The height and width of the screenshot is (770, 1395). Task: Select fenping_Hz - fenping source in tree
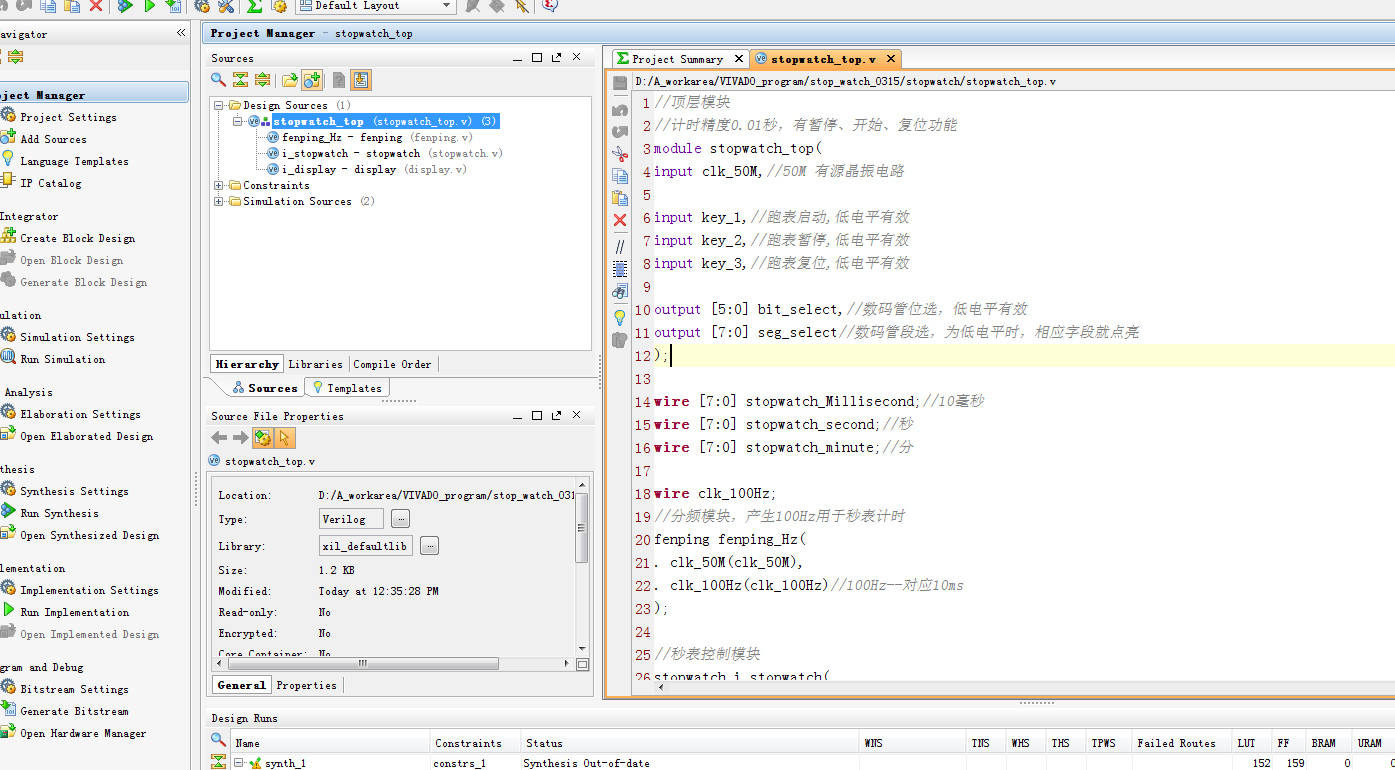pos(369,137)
